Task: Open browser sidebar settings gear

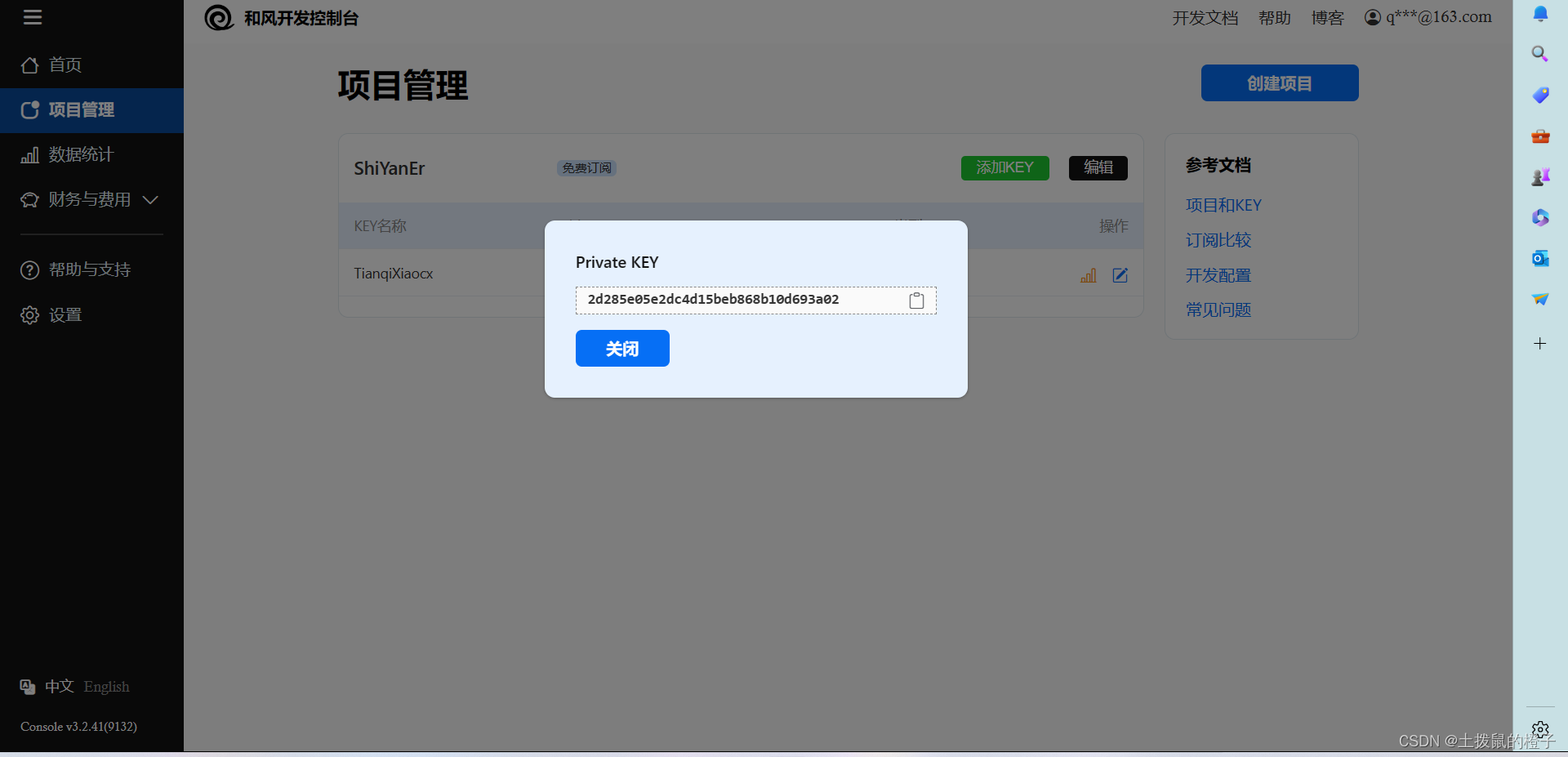Action: pyautogui.click(x=1540, y=729)
